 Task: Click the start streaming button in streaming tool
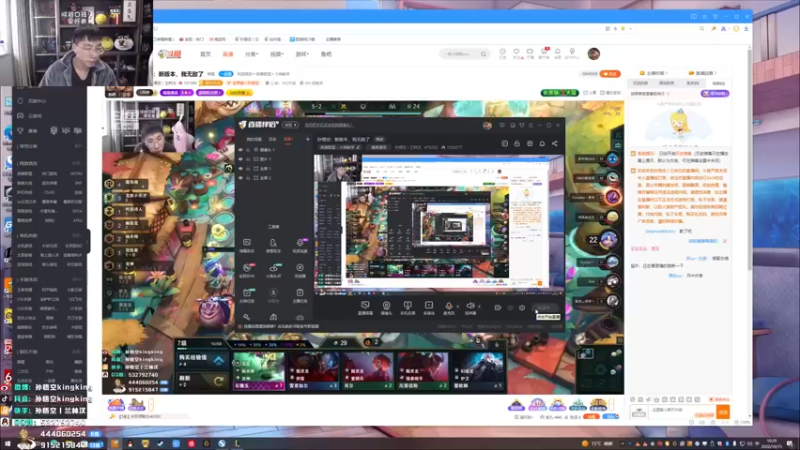point(545,308)
